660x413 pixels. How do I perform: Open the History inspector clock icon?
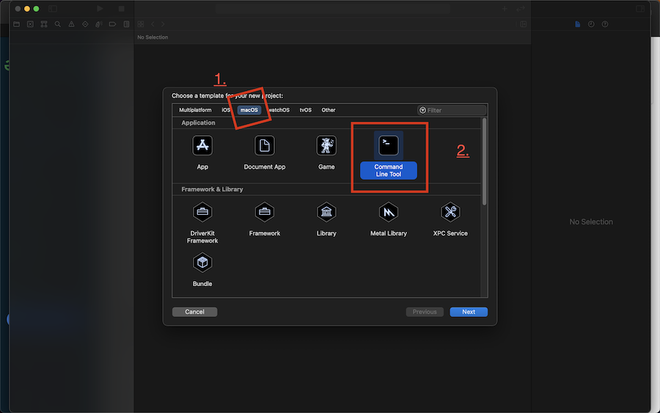click(x=591, y=24)
